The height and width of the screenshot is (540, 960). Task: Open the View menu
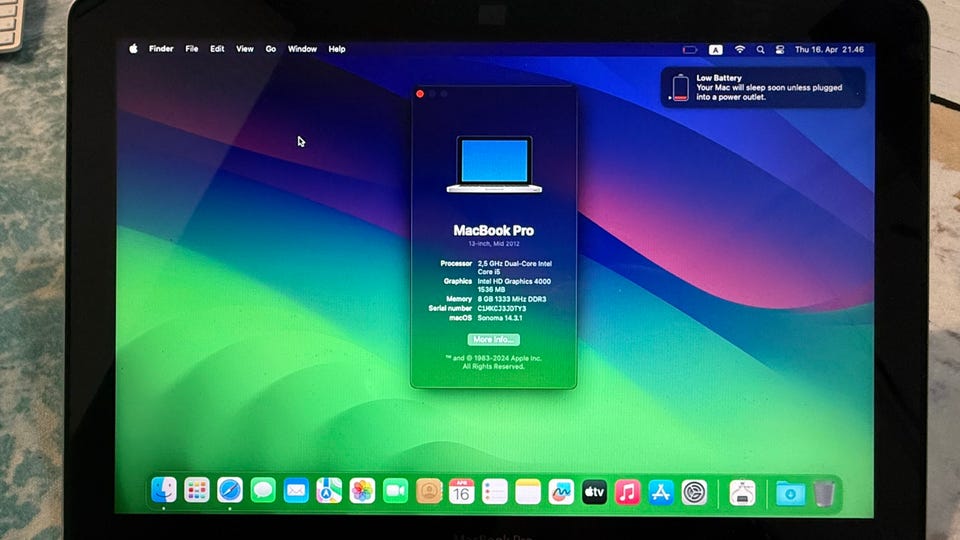245,49
